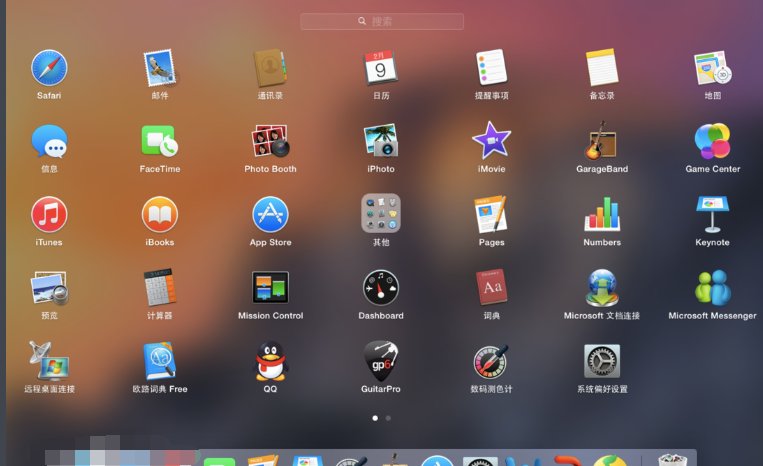Open the Numbers spreadsheet app
Viewport: 763px width, 466px height.
[x=602, y=214]
